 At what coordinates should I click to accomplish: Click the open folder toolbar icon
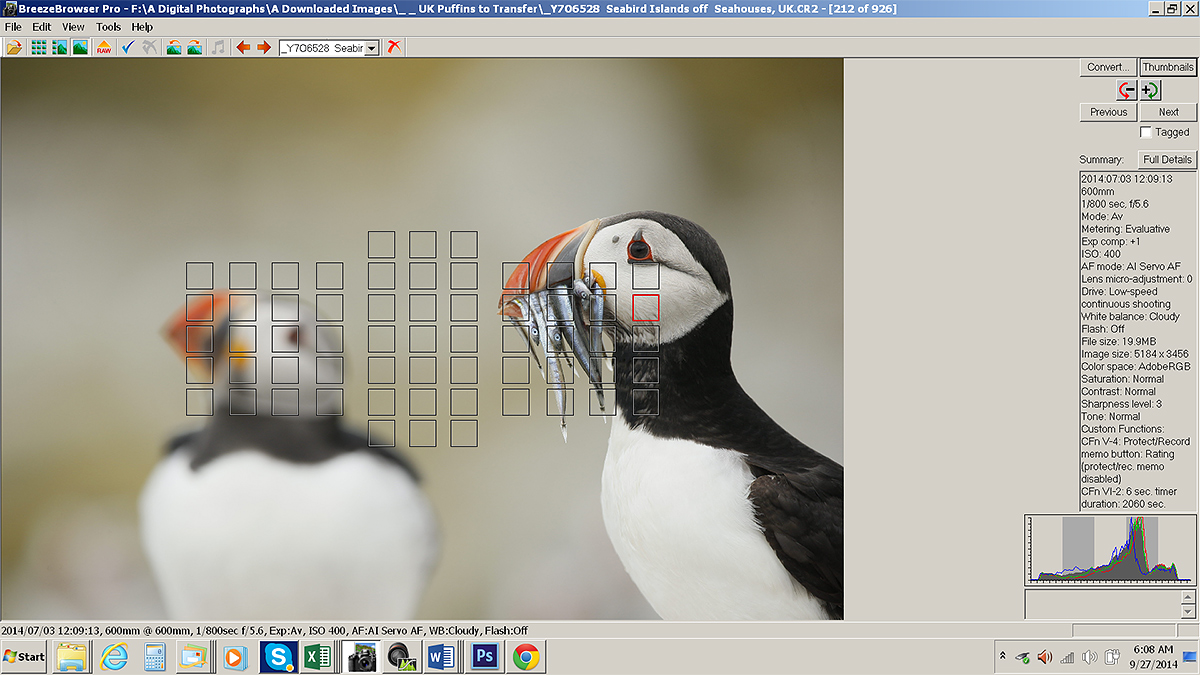point(14,47)
